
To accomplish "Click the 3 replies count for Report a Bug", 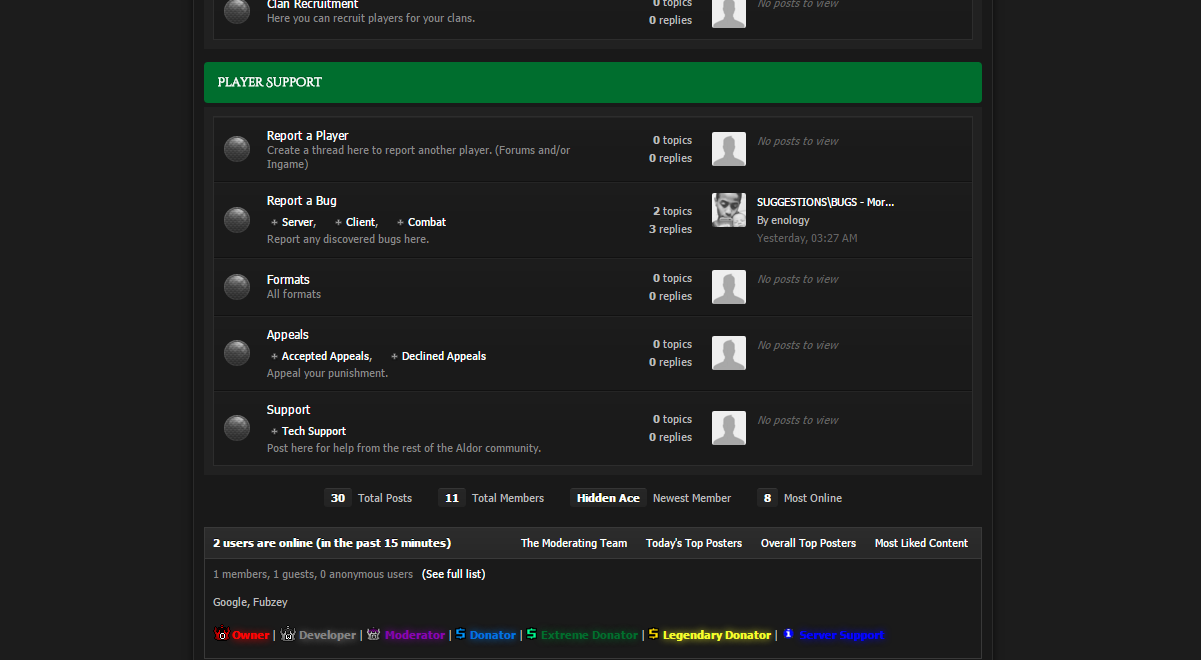I will pos(670,229).
